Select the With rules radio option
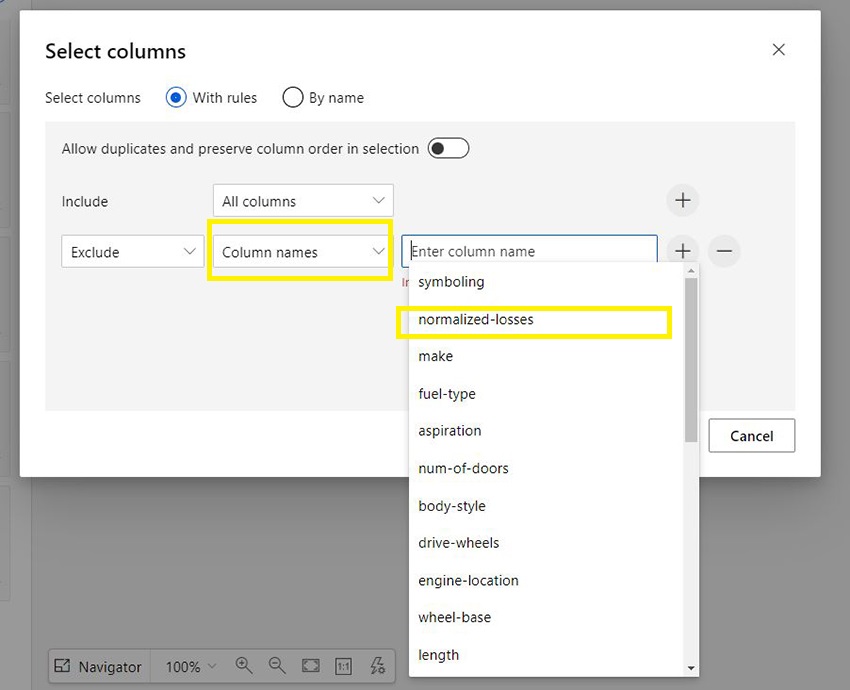 176,98
